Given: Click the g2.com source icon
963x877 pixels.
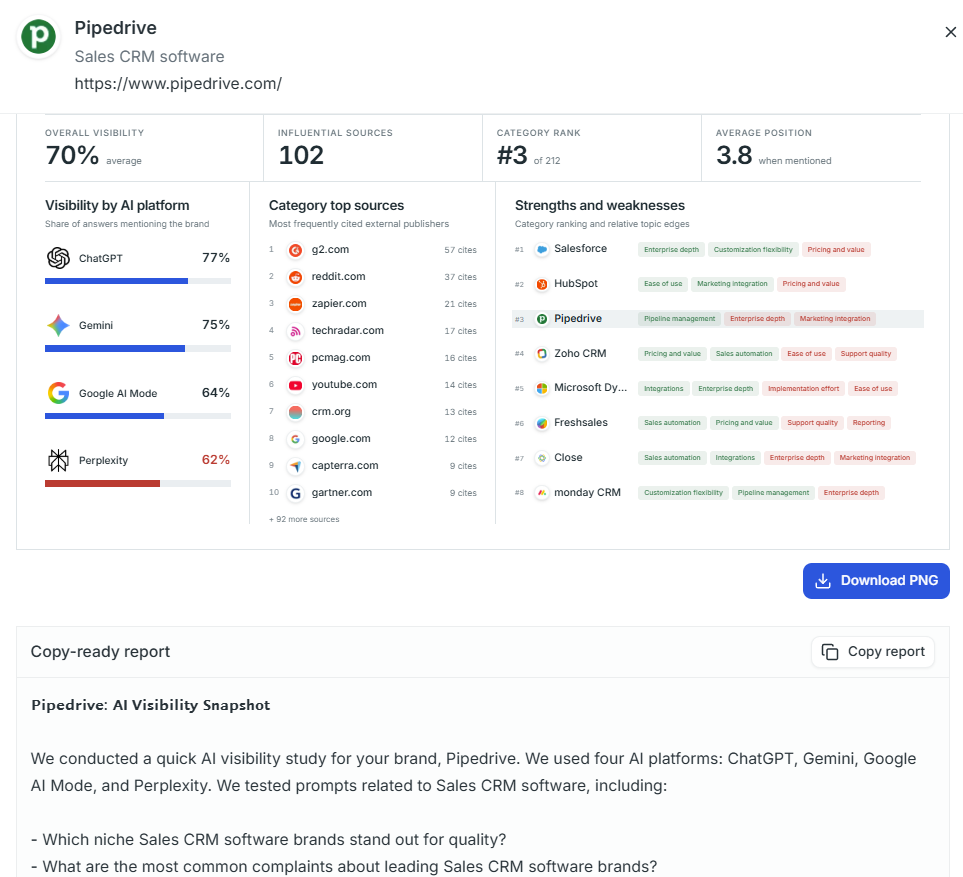Looking at the screenshot, I should 295,250.
